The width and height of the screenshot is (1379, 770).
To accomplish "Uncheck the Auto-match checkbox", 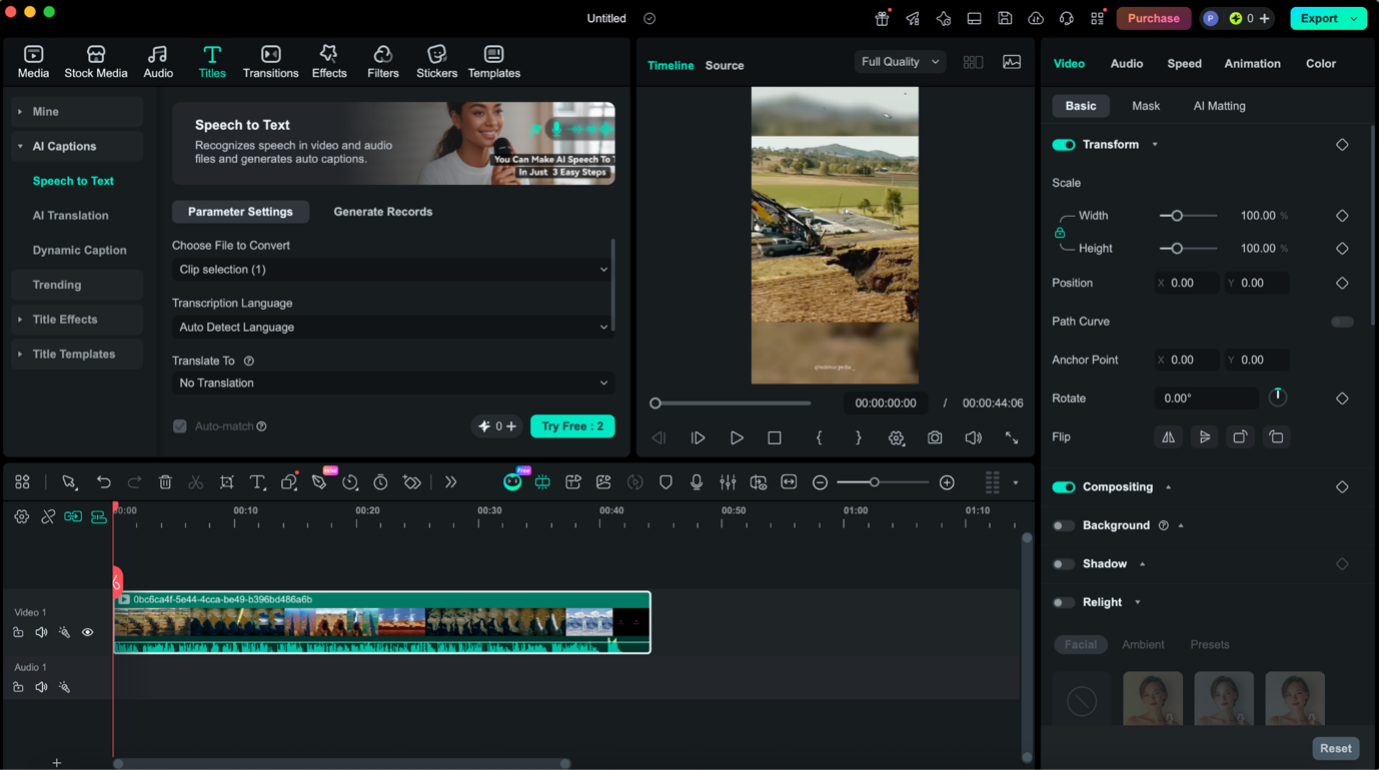I will click(x=180, y=426).
